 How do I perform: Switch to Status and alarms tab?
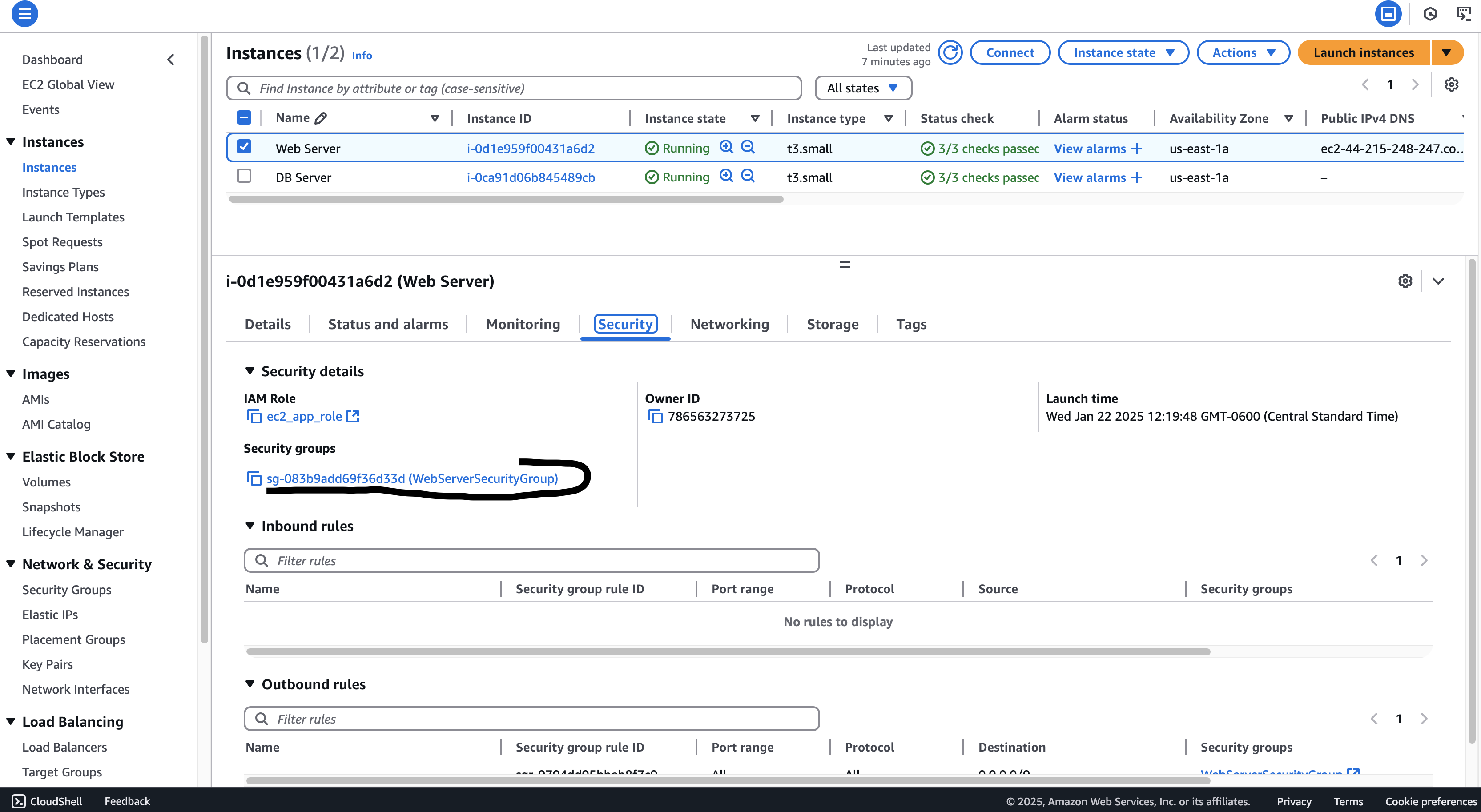tap(388, 324)
